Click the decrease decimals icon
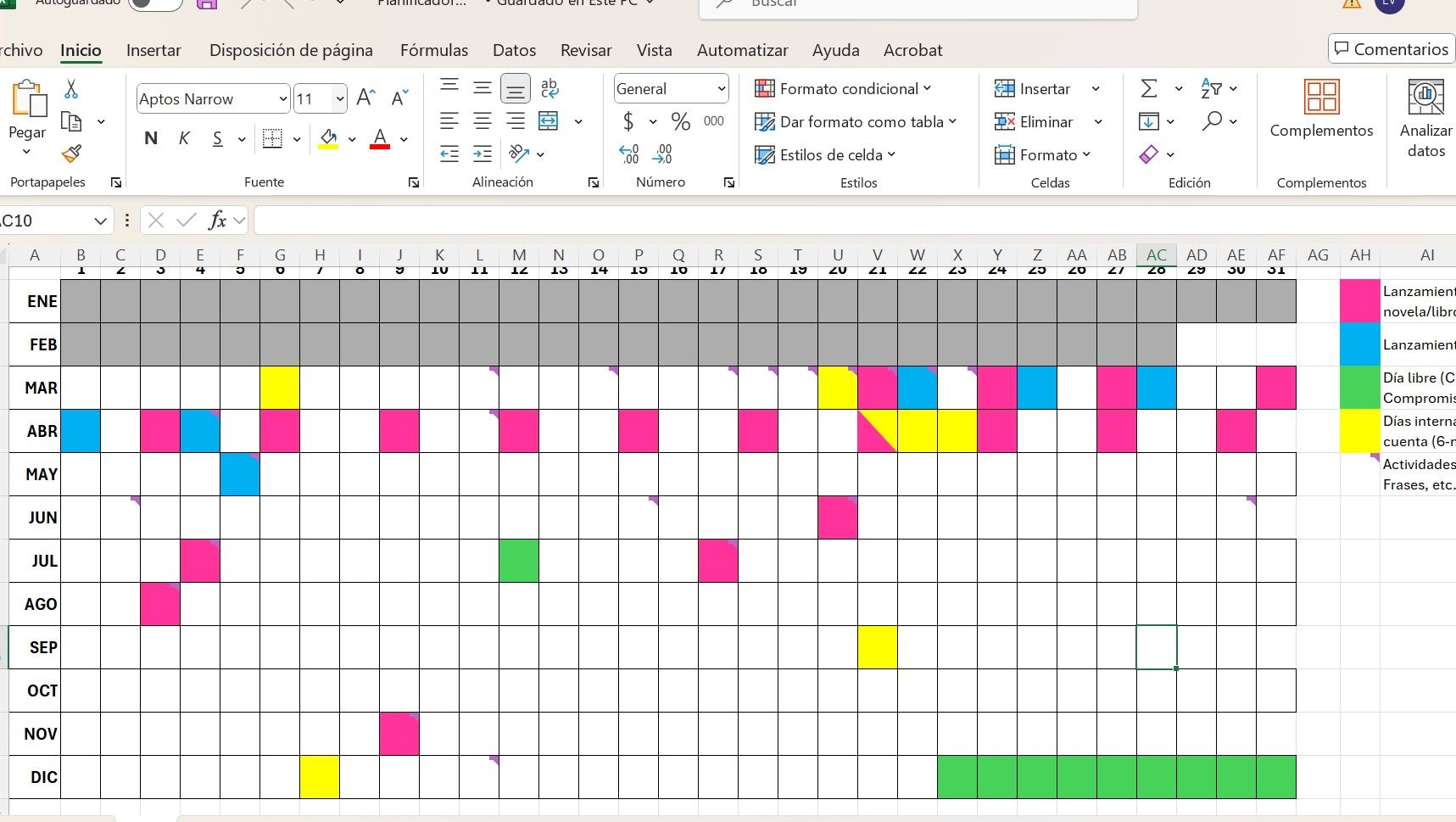 (662, 154)
